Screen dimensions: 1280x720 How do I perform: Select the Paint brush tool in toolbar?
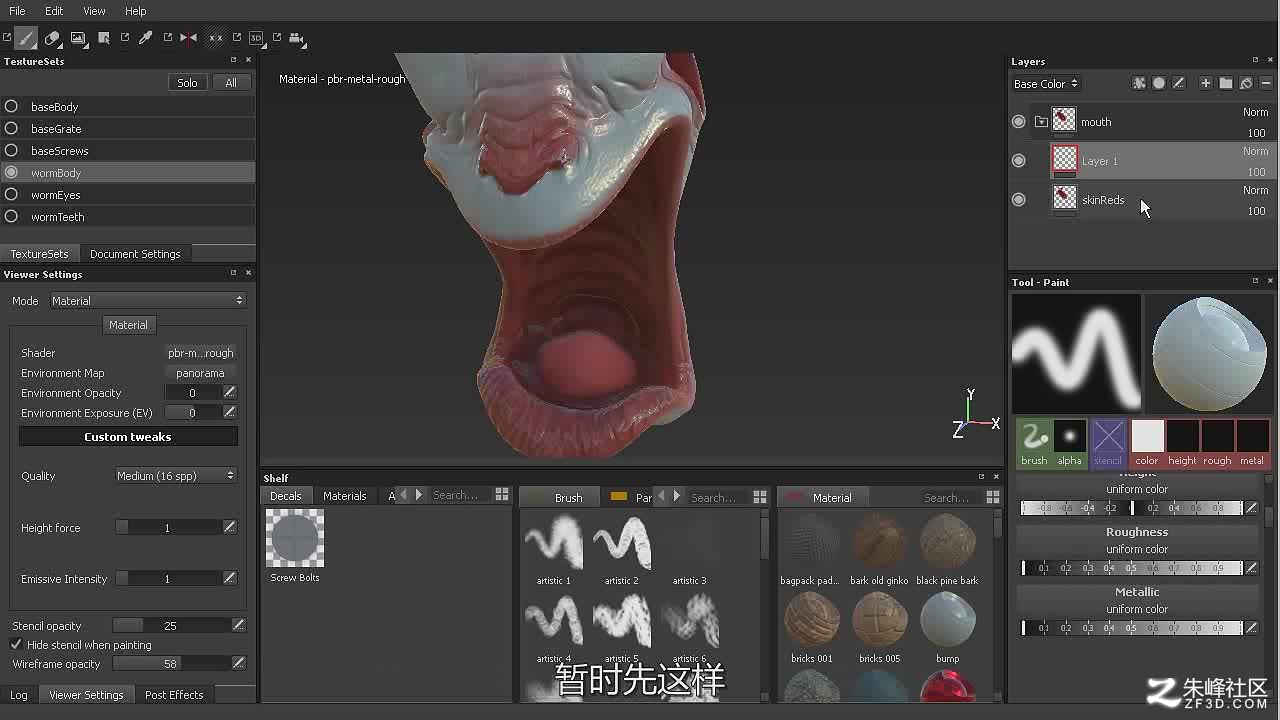tap(26, 38)
